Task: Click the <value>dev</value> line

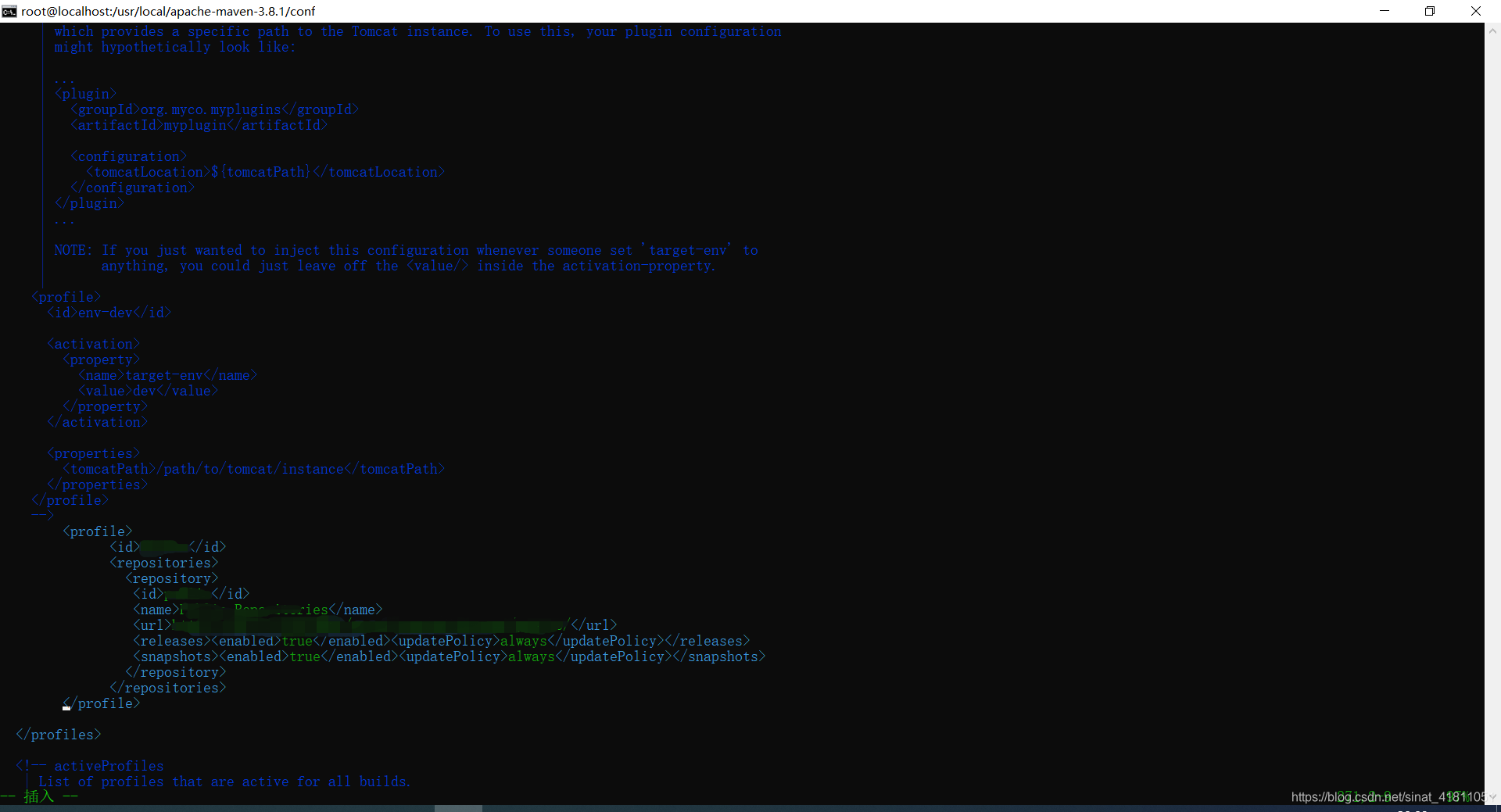Action: pyautogui.click(x=148, y=391)
